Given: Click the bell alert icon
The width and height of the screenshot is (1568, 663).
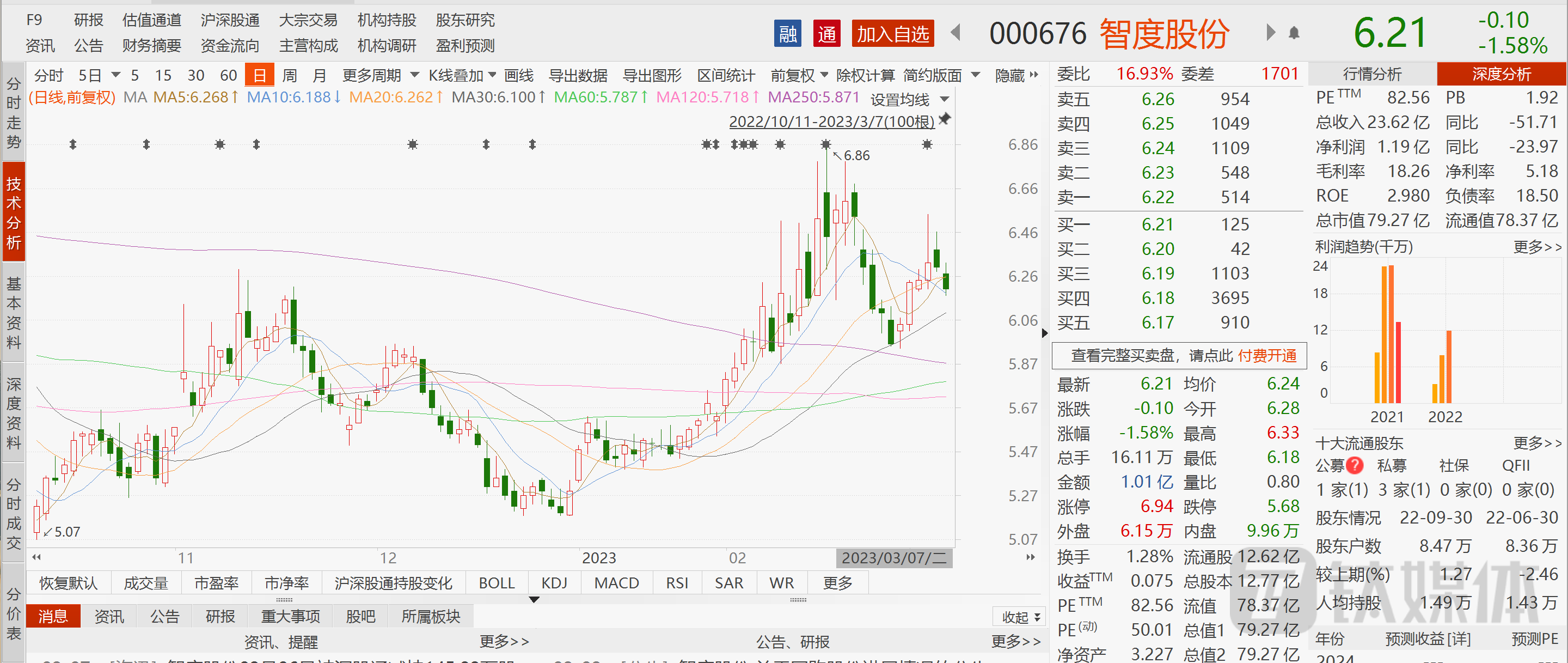Looking at the screenshot, I should 1294,33.
